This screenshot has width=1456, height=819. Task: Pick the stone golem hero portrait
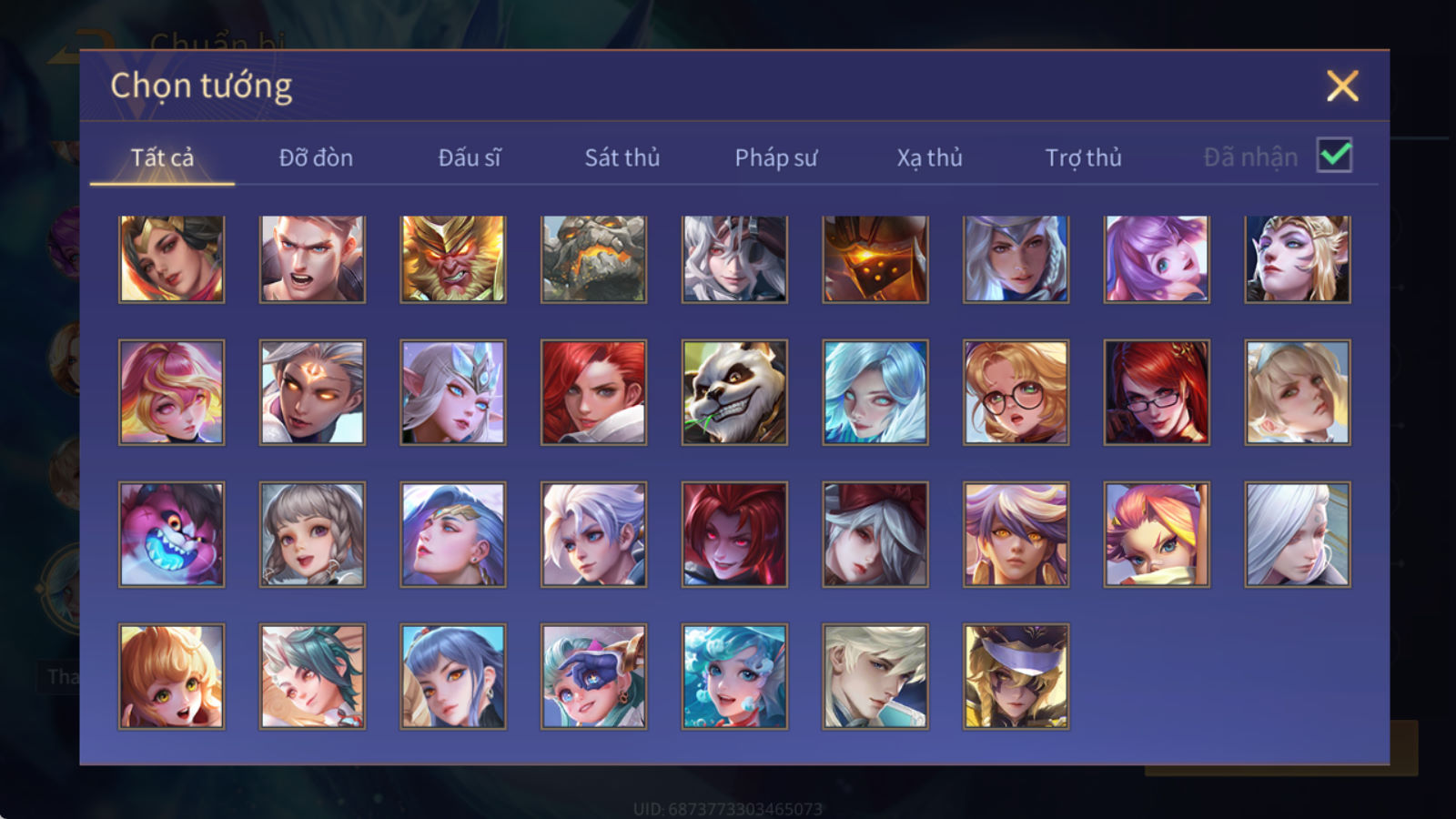pos(594,259)
